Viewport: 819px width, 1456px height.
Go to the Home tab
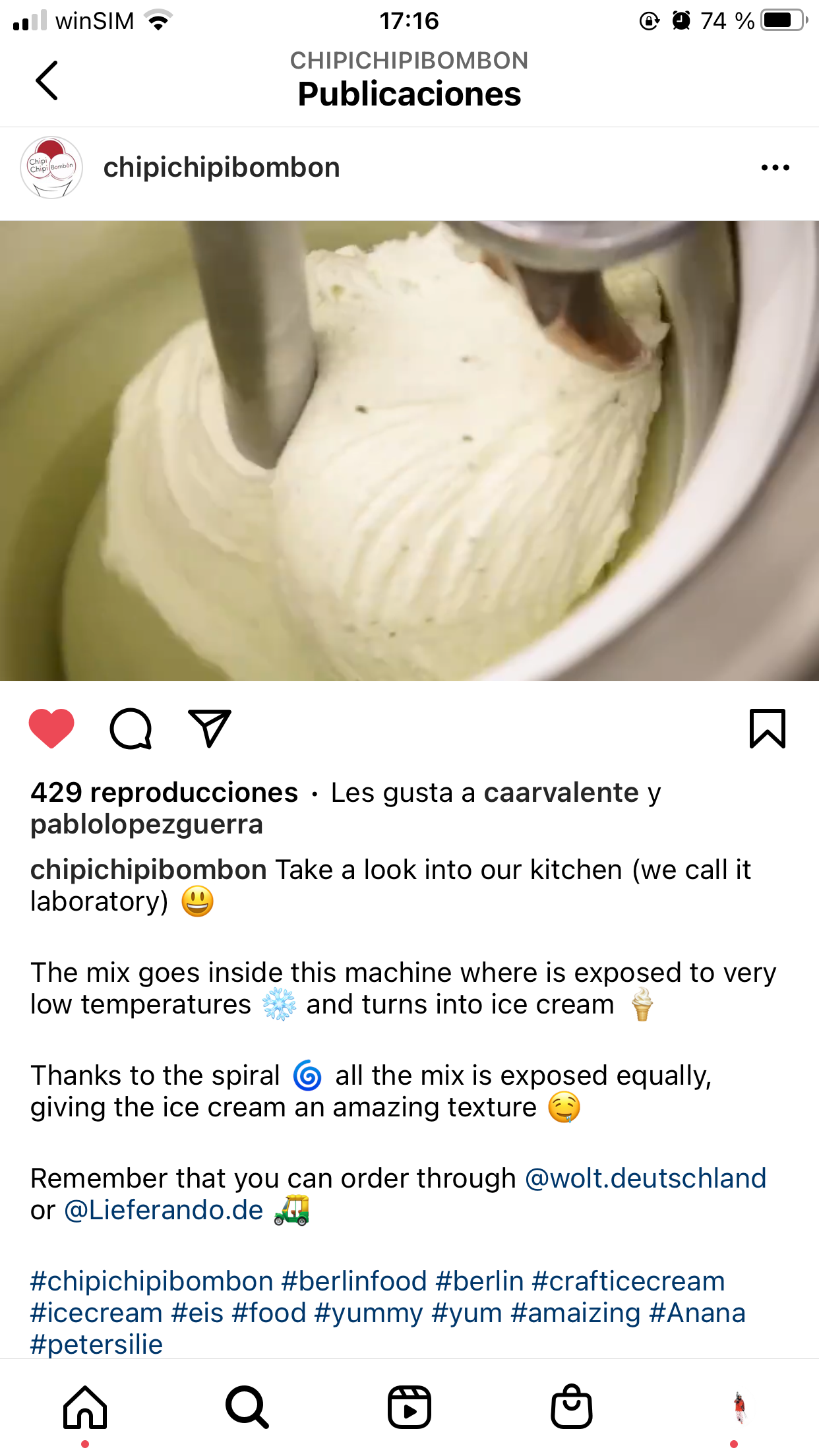tap(85, 1407)
